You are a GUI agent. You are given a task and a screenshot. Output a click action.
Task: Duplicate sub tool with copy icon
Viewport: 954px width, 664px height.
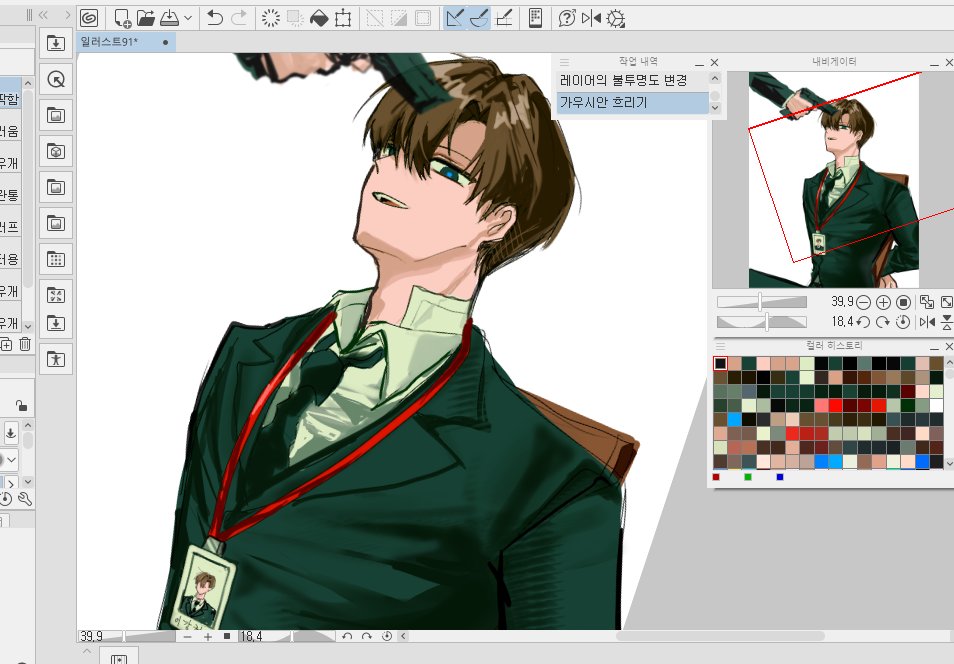(6, 344)
